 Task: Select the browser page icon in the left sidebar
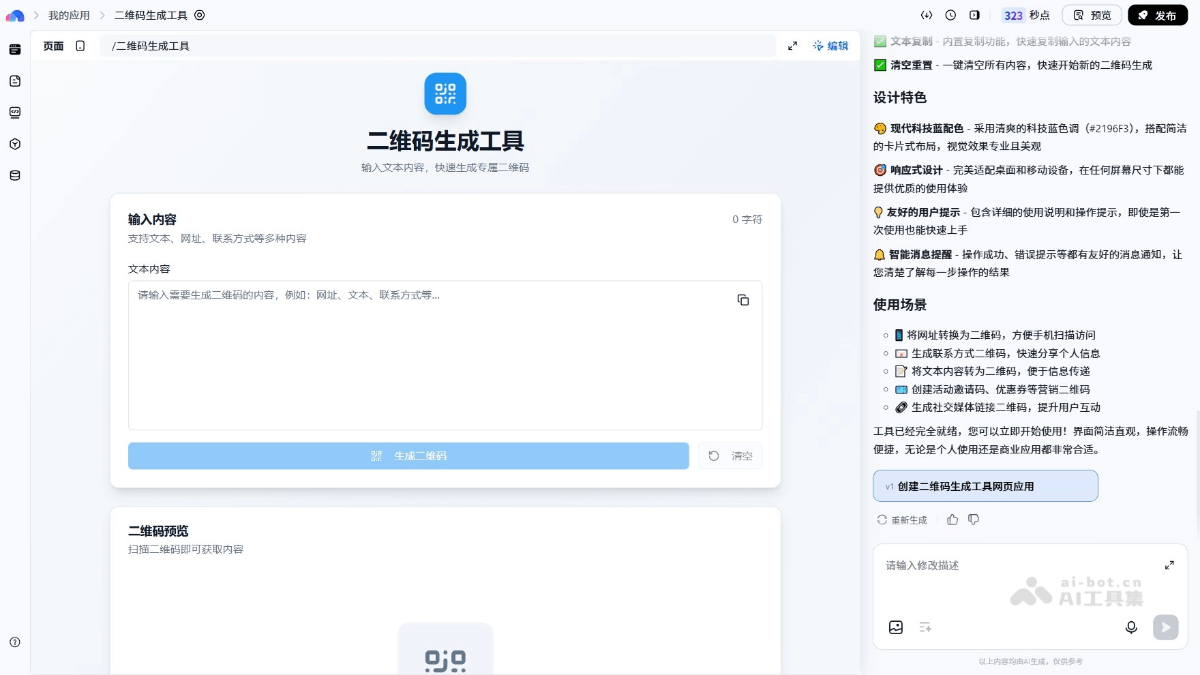click(14, 48)
